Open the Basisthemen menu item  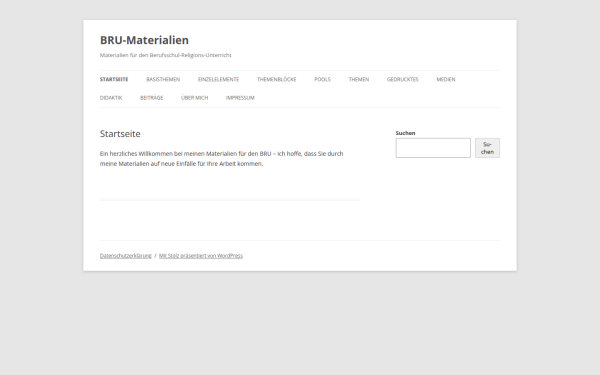click(163, 80)
